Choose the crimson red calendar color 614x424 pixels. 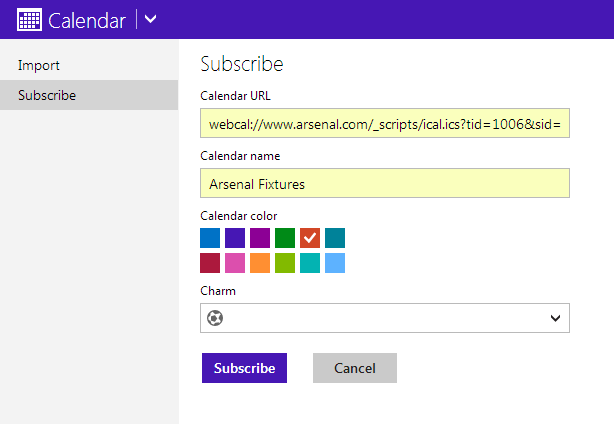pos(210,263)
